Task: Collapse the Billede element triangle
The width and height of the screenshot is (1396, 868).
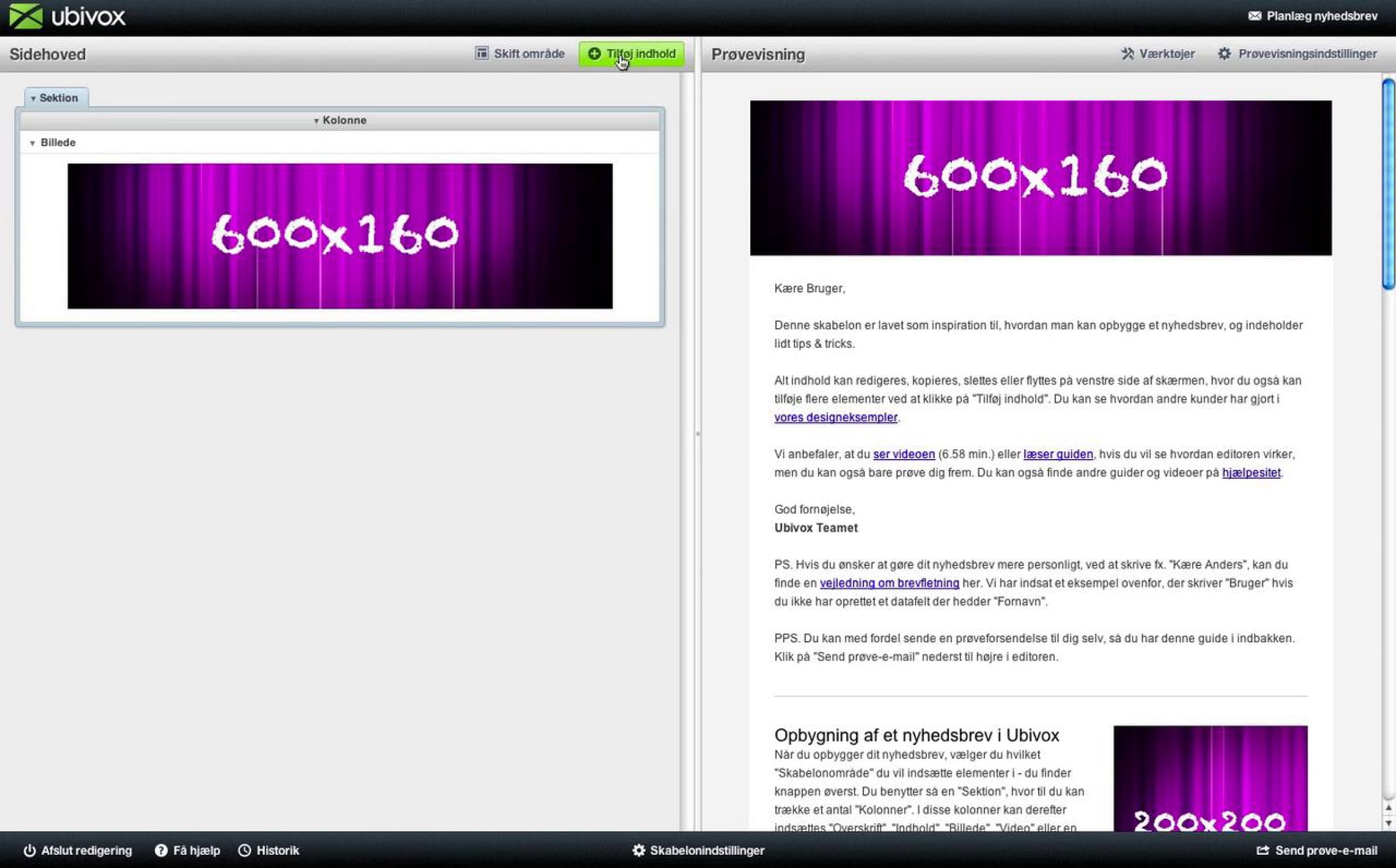Action: (33, 143)
